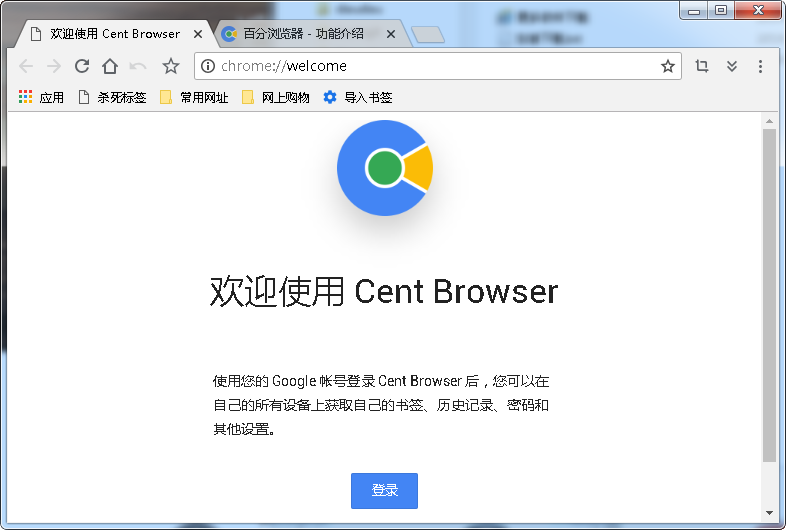Click the 导入书签 bookmark item
This screenshot has width=786, height=530.
pos(357,97)
